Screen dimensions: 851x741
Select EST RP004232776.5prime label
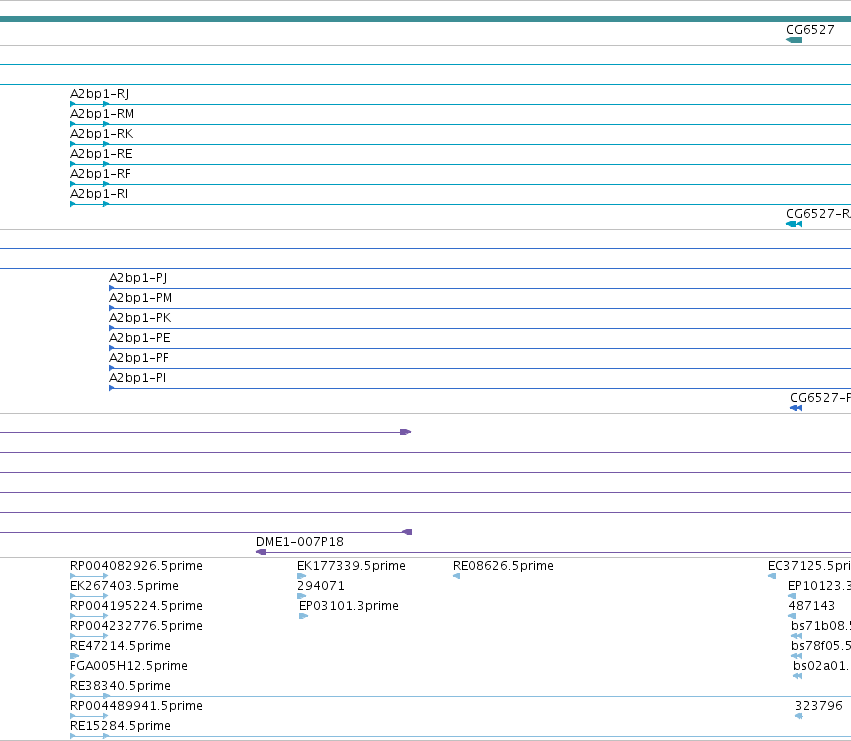pos(136,626)
